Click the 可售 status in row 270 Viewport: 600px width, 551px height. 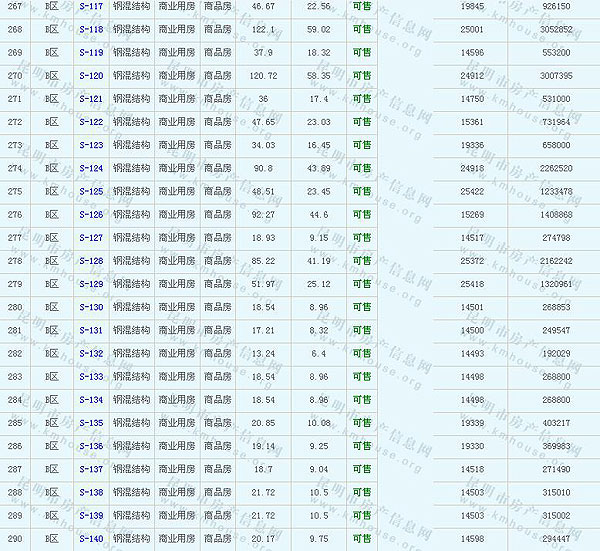click(x=362, y=75)
